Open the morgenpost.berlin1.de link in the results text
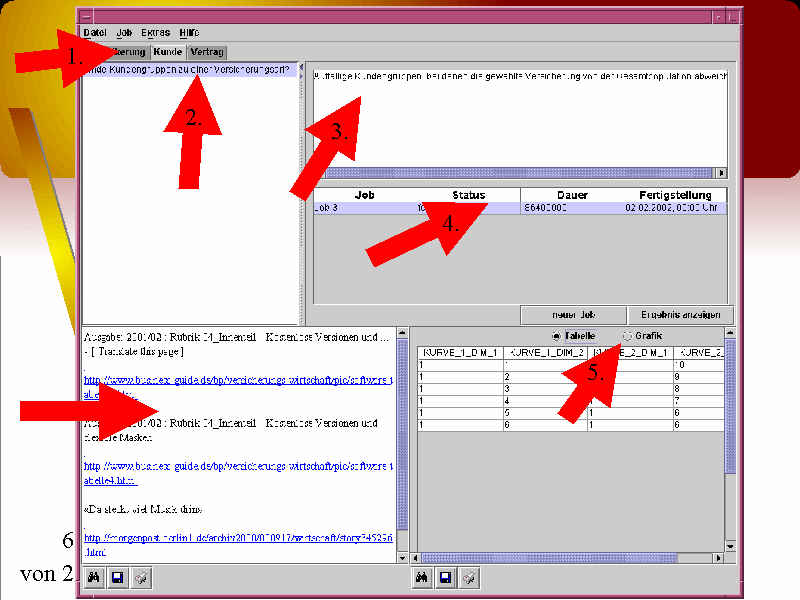This screenshot has height=600, width=800. click(x=238, y=538)
